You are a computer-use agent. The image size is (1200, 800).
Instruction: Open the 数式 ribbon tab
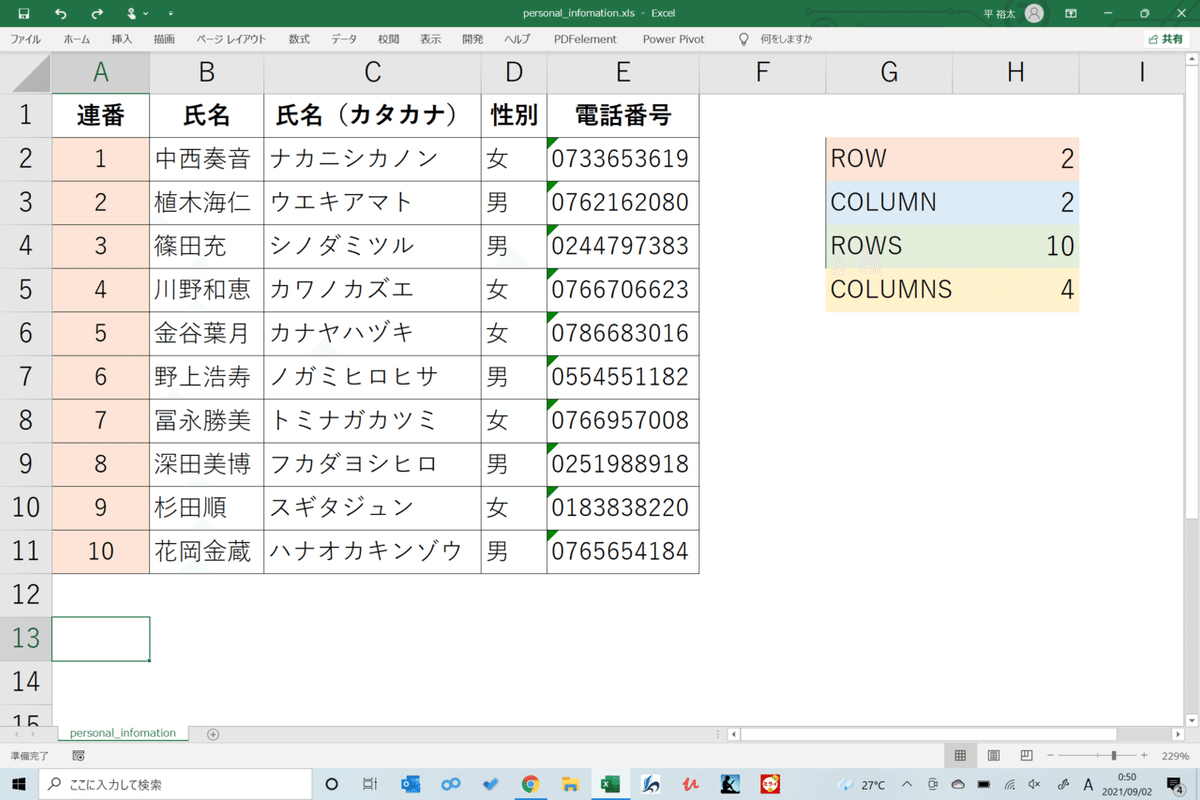299,39
